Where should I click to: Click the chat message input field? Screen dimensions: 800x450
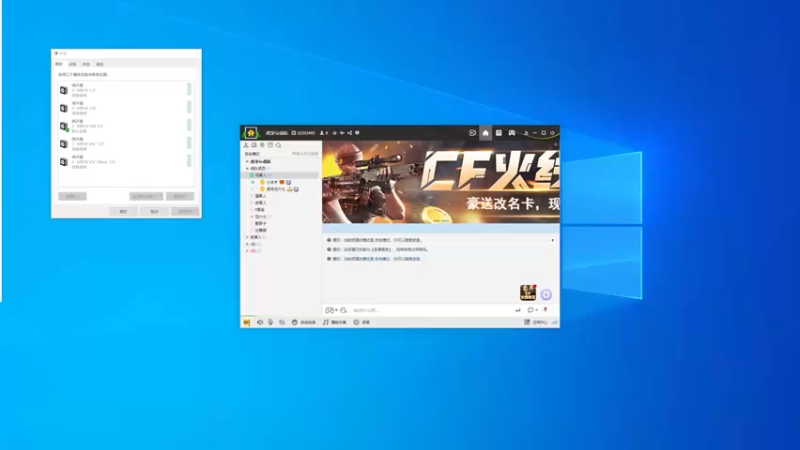tap(431, 310)
